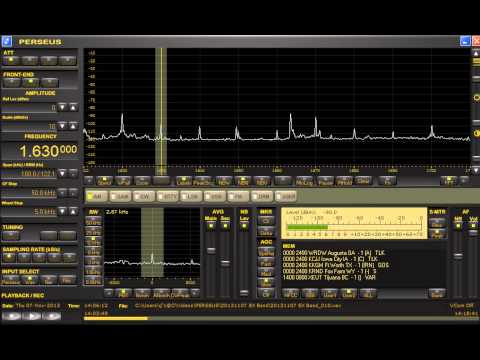Image resolution: width=480 pixels, height=360 pixels.
Task: Select the last ATT attenuator button
Action: click(x=68, y=60)
